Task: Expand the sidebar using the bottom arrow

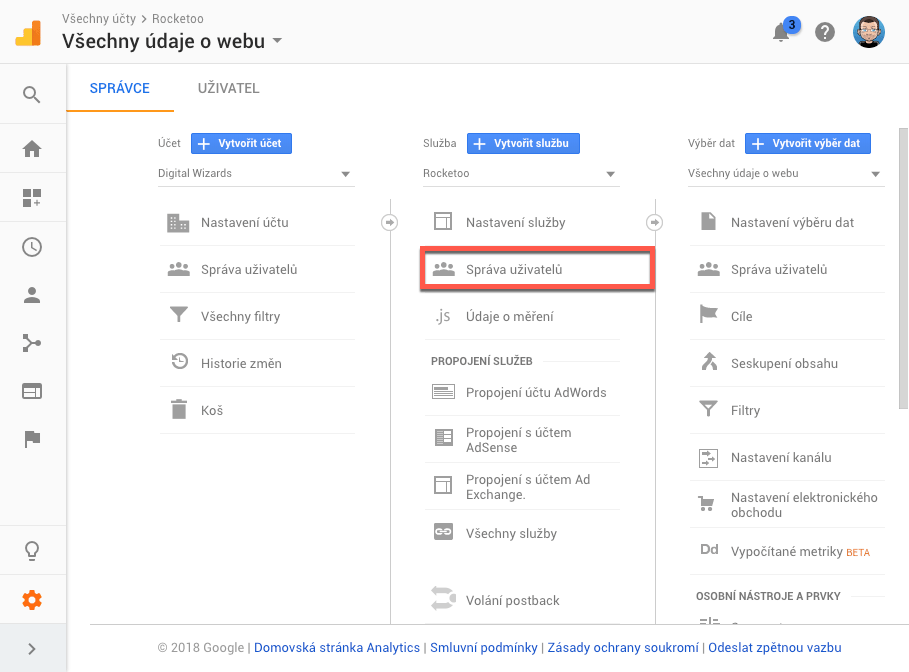Action: 31,647
